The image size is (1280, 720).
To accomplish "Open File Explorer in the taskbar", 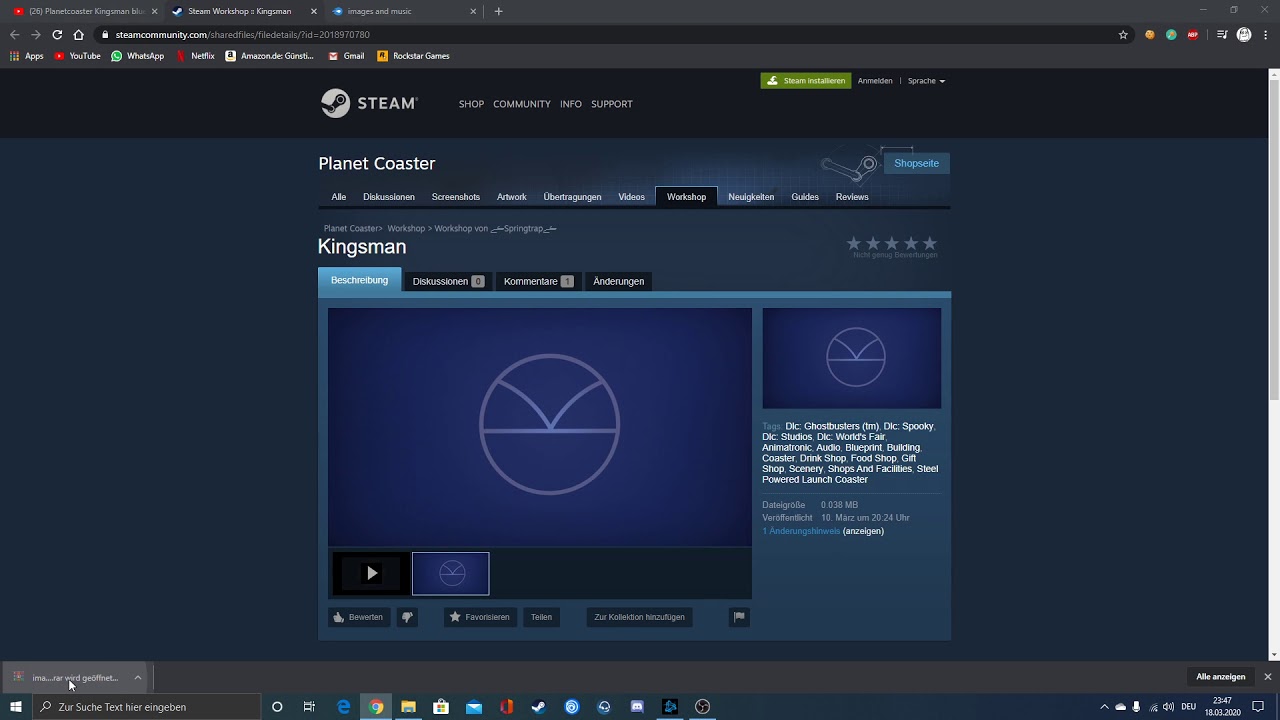I will coord(408,707).
